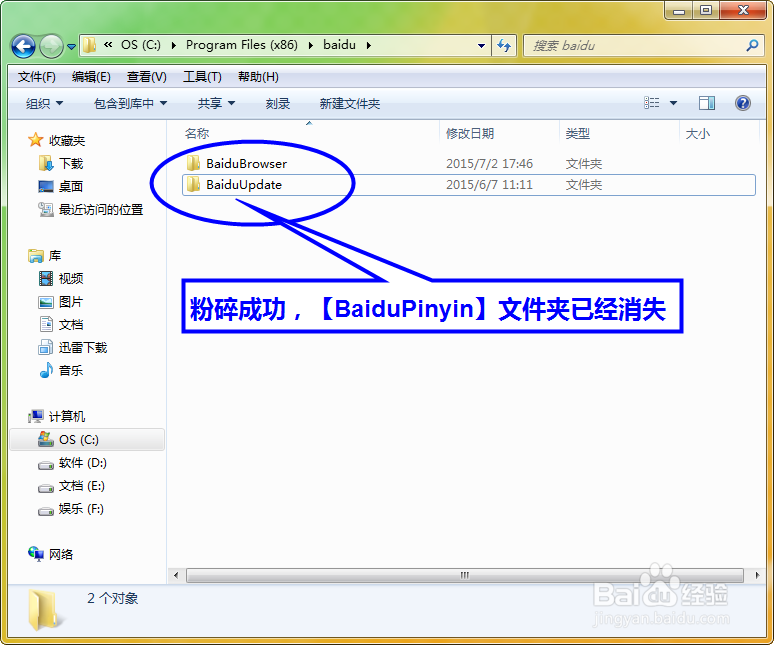The image size is (774, 645).
Task: Open the 查看(V) menu
Action: (x=147, y=77)
